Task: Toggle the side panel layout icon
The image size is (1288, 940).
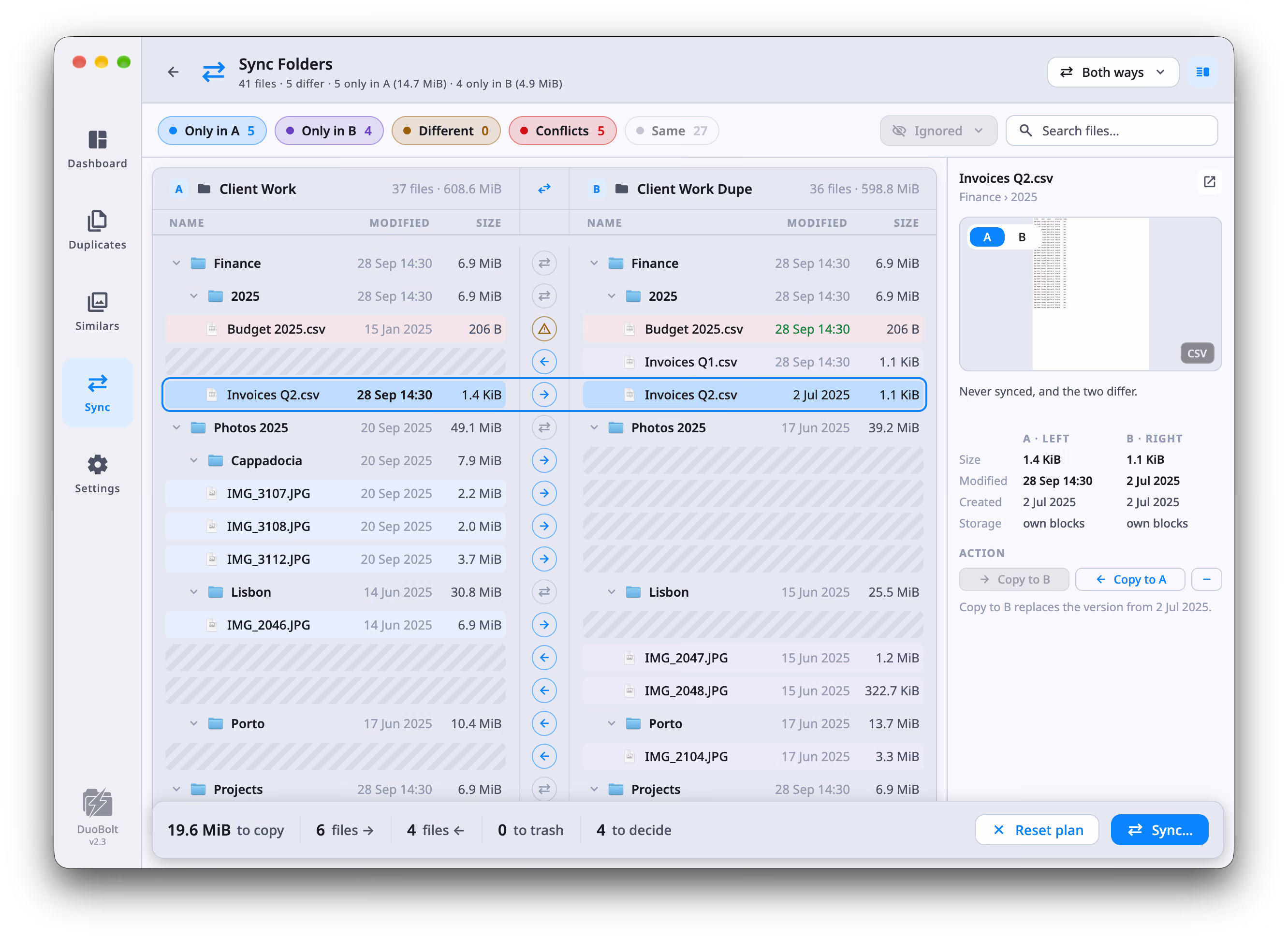Action: (1202, 72)
